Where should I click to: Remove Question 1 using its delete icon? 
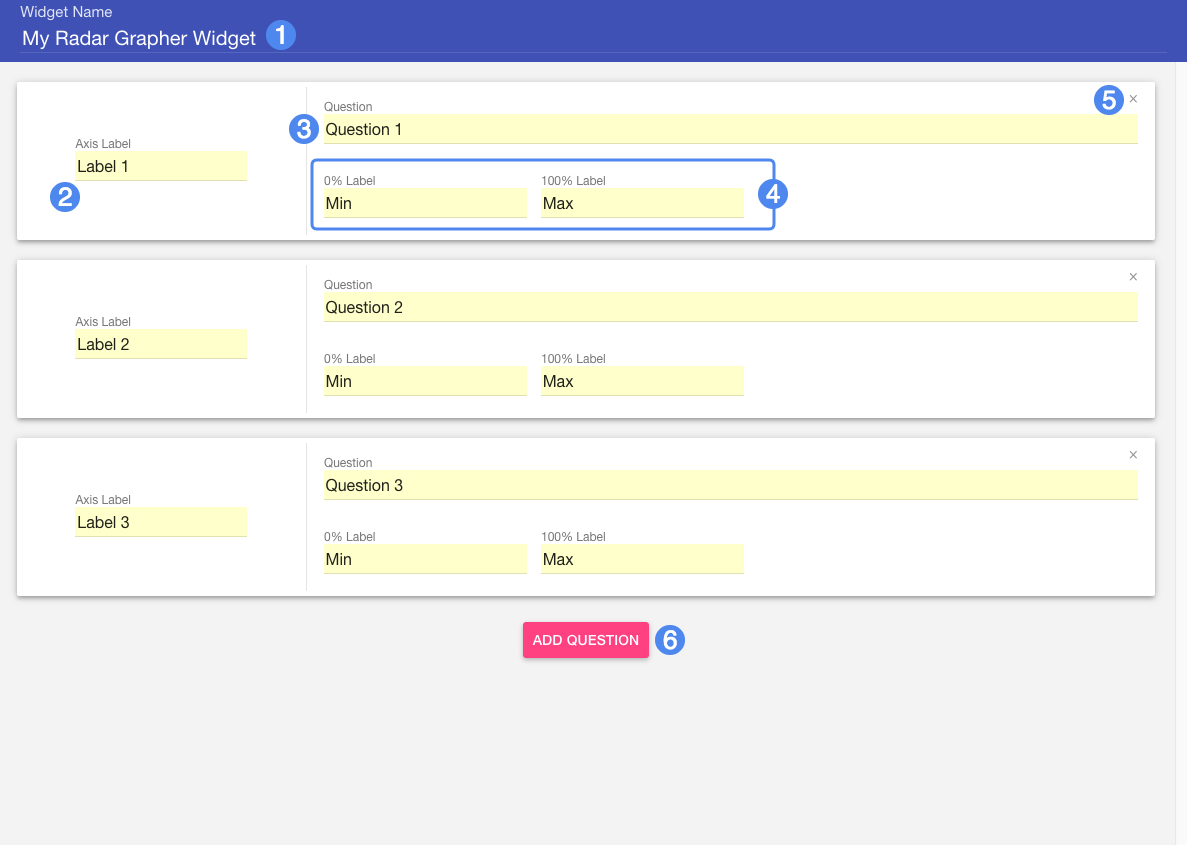tap(1133, 99)
